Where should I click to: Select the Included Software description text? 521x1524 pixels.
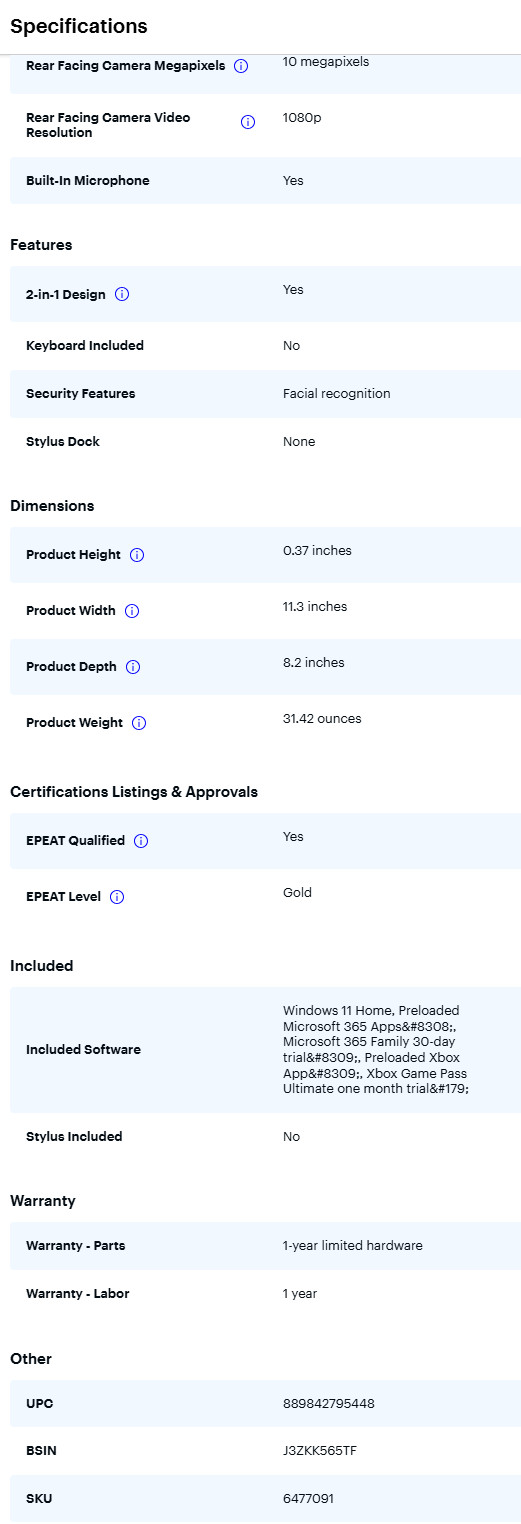click(376, 1050)
